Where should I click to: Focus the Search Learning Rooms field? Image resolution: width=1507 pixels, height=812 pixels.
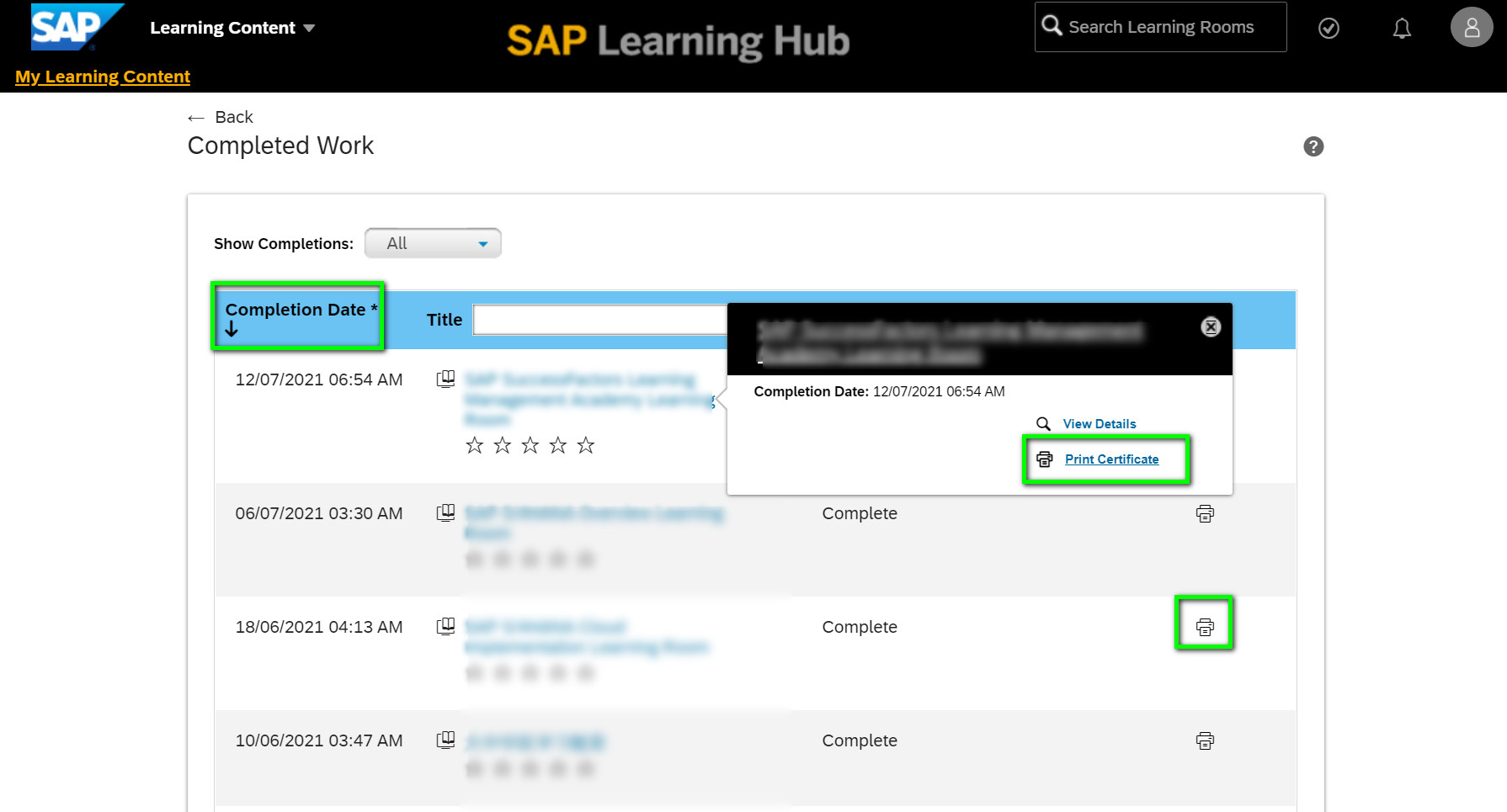1161,27
